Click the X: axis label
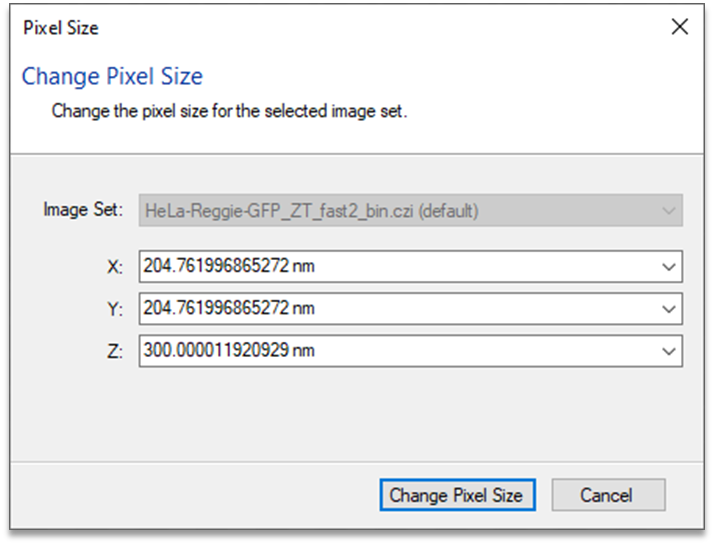This screenshot has height=545, width=714. click(115, 267)
